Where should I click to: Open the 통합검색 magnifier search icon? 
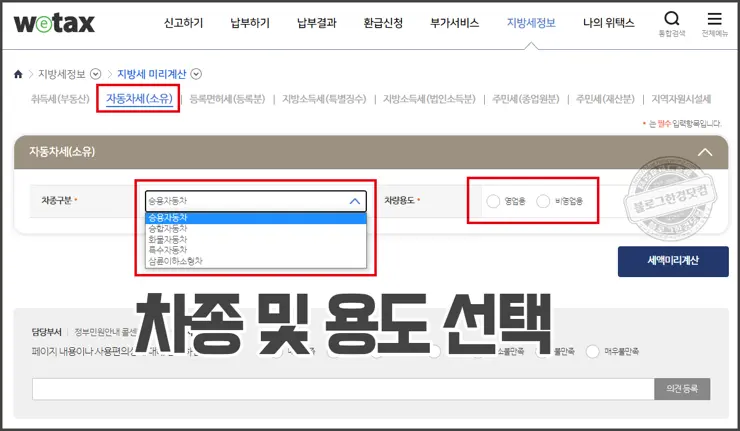pos(672,19)
